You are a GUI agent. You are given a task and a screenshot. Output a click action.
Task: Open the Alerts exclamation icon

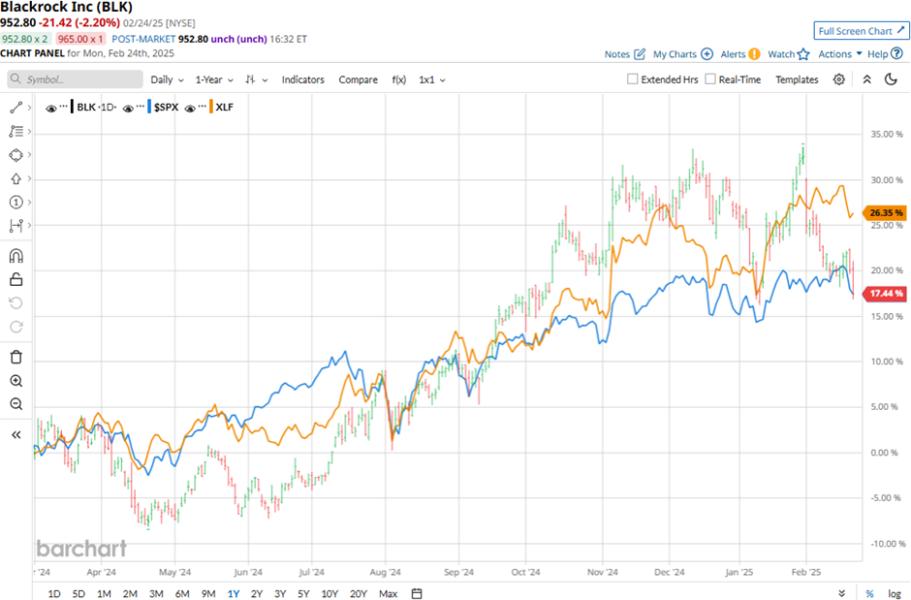(x=754, y=54)
